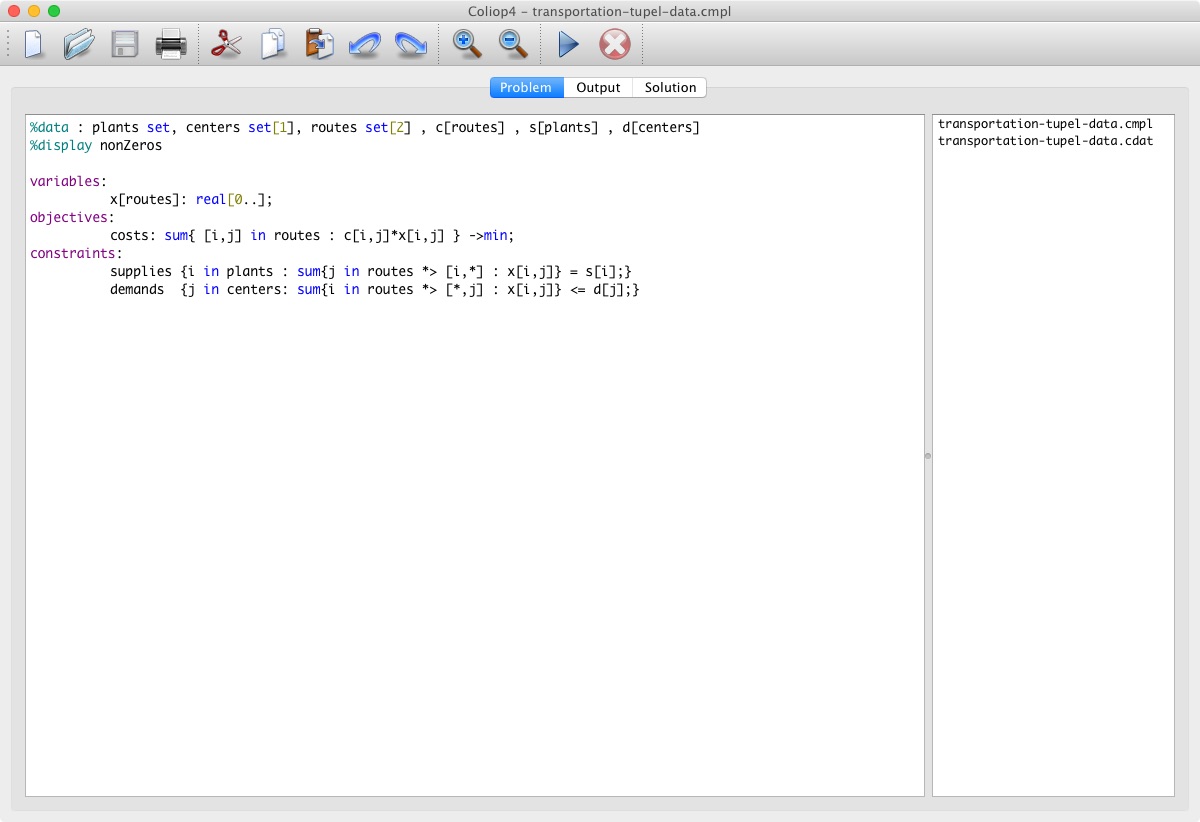Open transportation-tupel-data.cdat from the file list
1200x822 pixels.
1045,141
